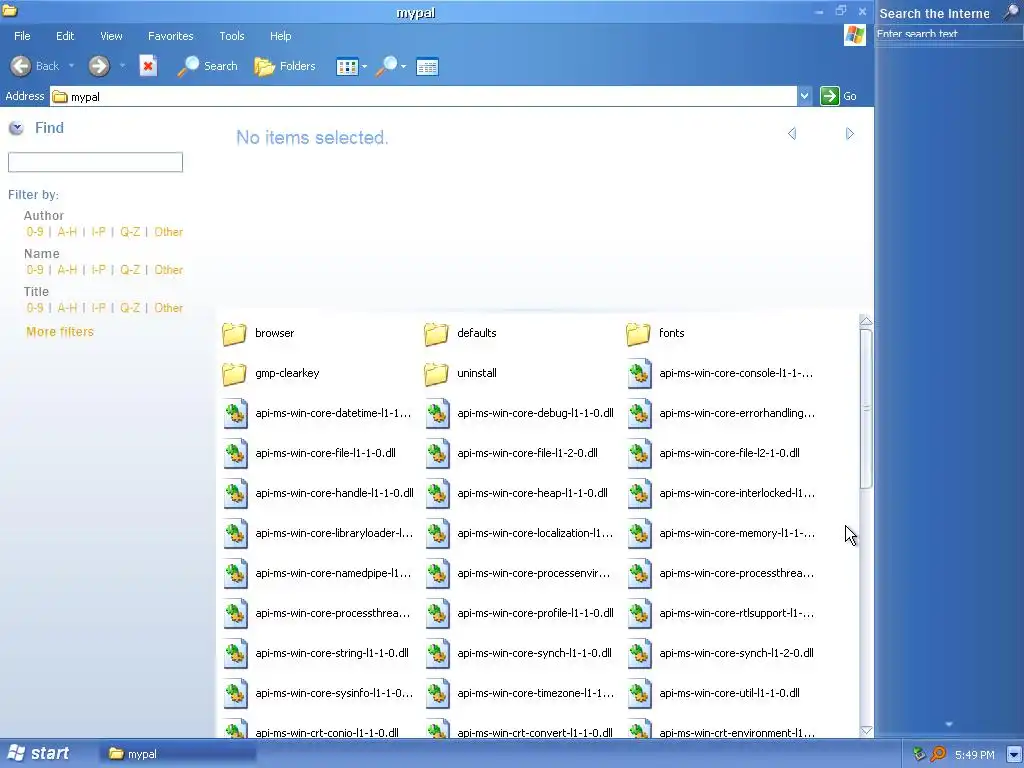The width and height of the screenshot is (1024, 768).
Task: Click the Find search text box
Action: point(95,162)
